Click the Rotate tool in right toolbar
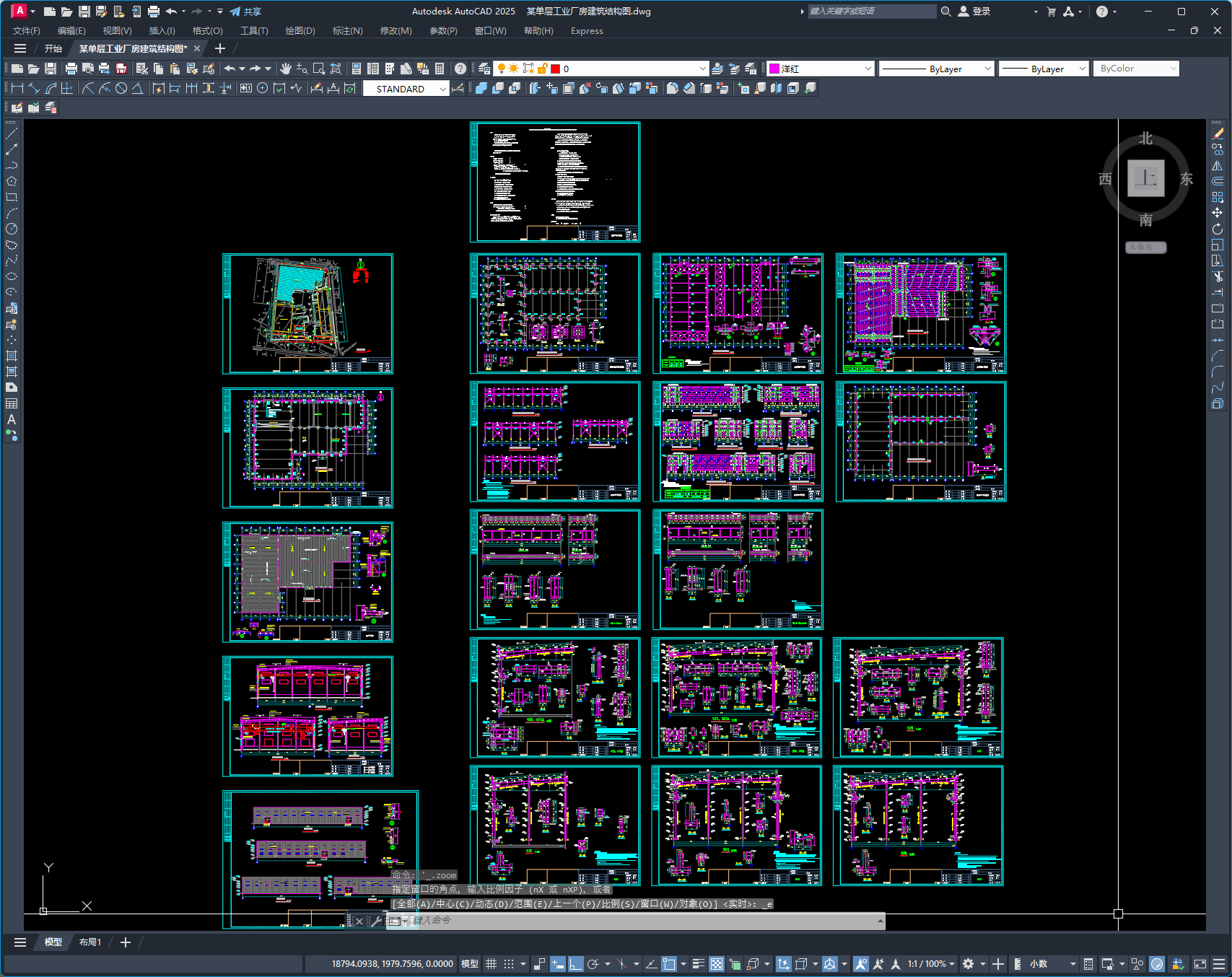 (x=1218, y=229)
